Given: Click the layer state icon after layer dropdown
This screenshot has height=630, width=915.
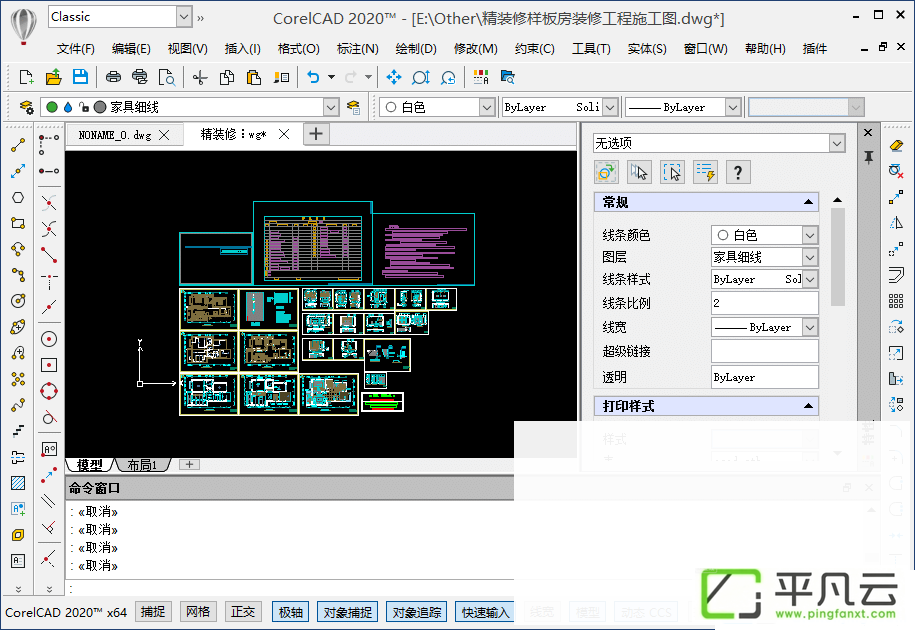Looking at the screenshot, I should coord(353,107).
